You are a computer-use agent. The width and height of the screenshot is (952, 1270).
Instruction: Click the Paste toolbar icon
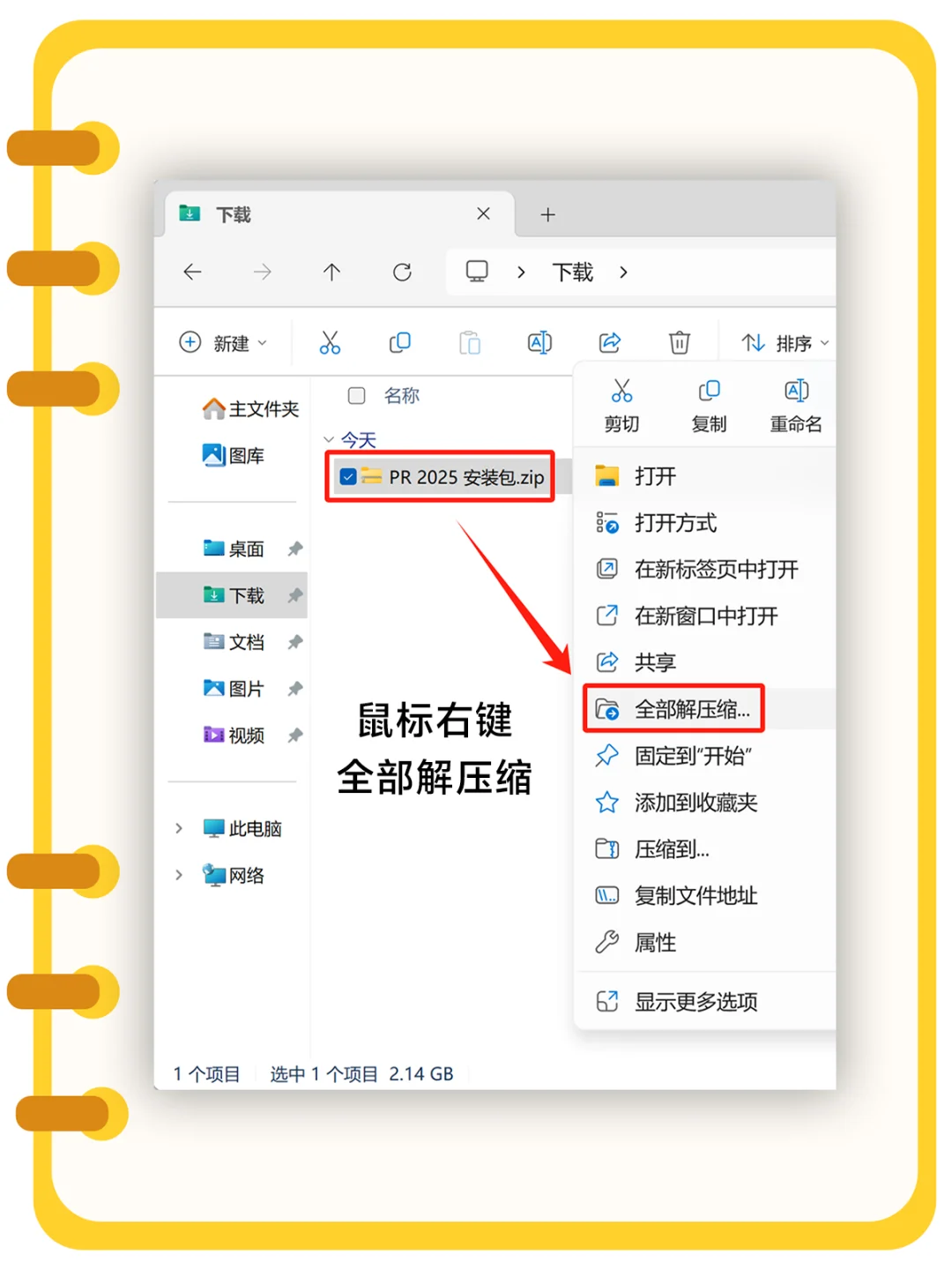(x=469, y=343)
